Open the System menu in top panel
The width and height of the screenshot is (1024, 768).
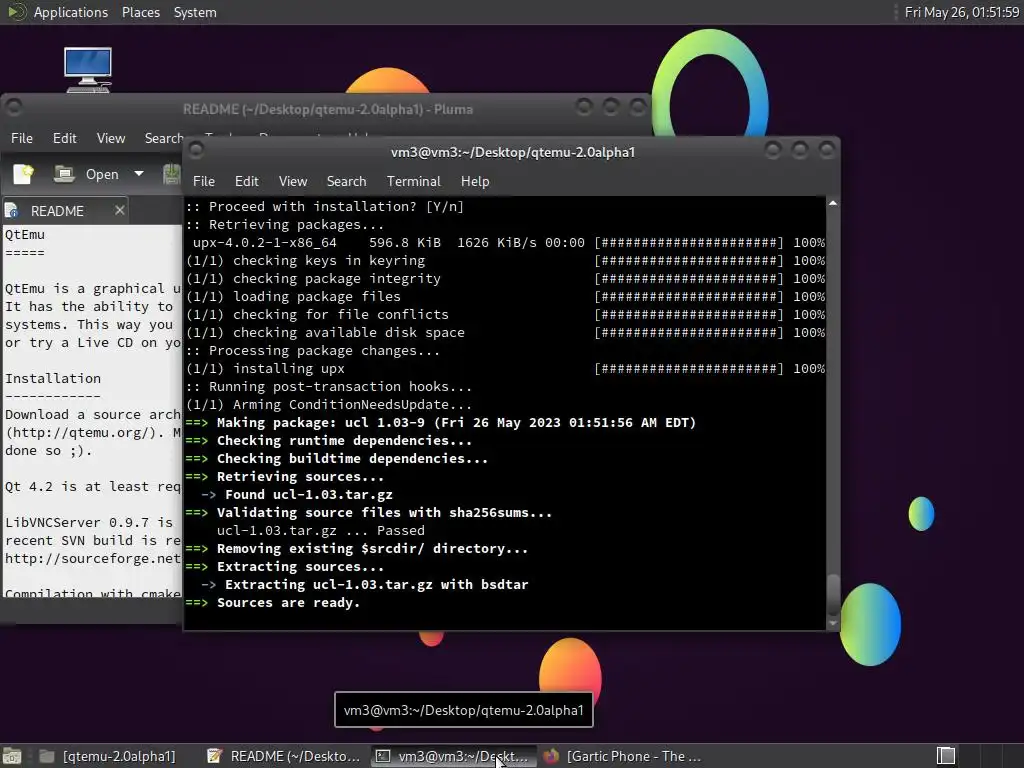click(195, 12)
